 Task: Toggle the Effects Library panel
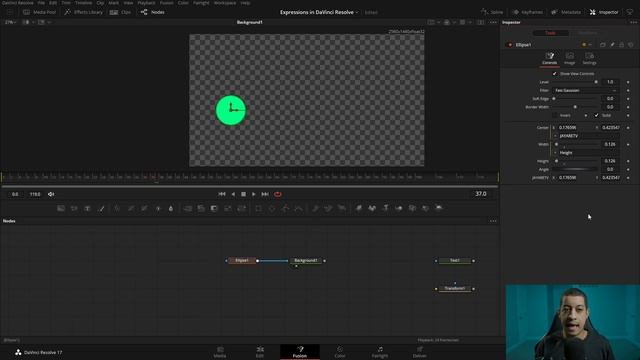pos(84,12)
